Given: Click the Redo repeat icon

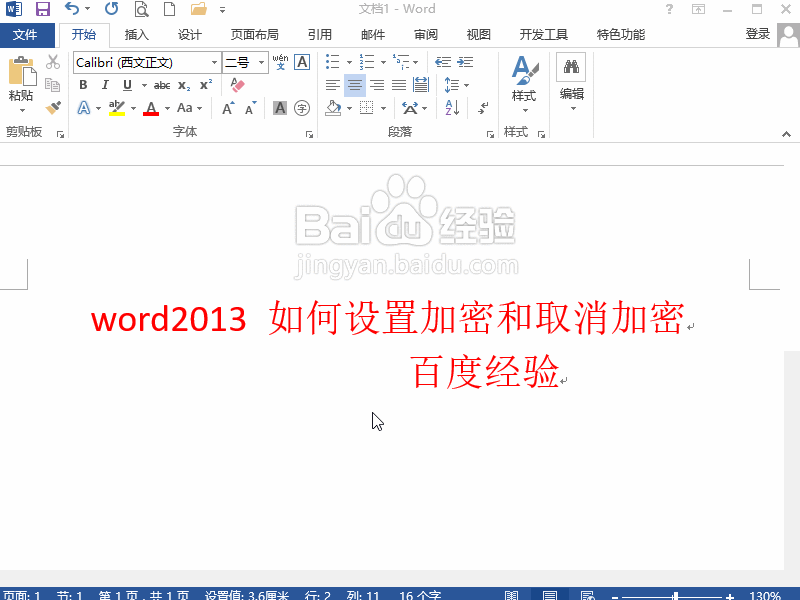Looking at the screenshot, I should 111,9.
